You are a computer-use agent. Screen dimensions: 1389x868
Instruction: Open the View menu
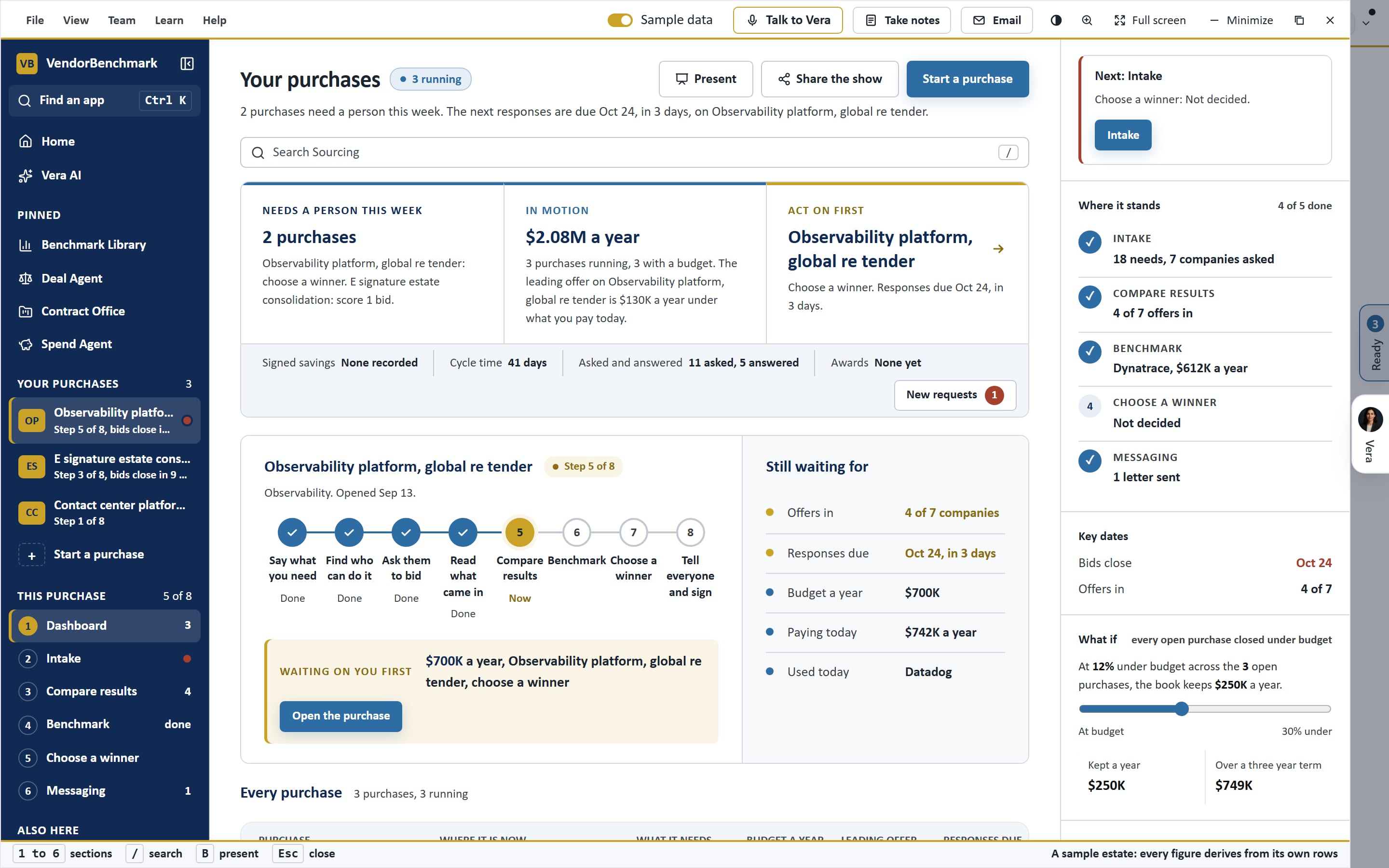point(76,20)
